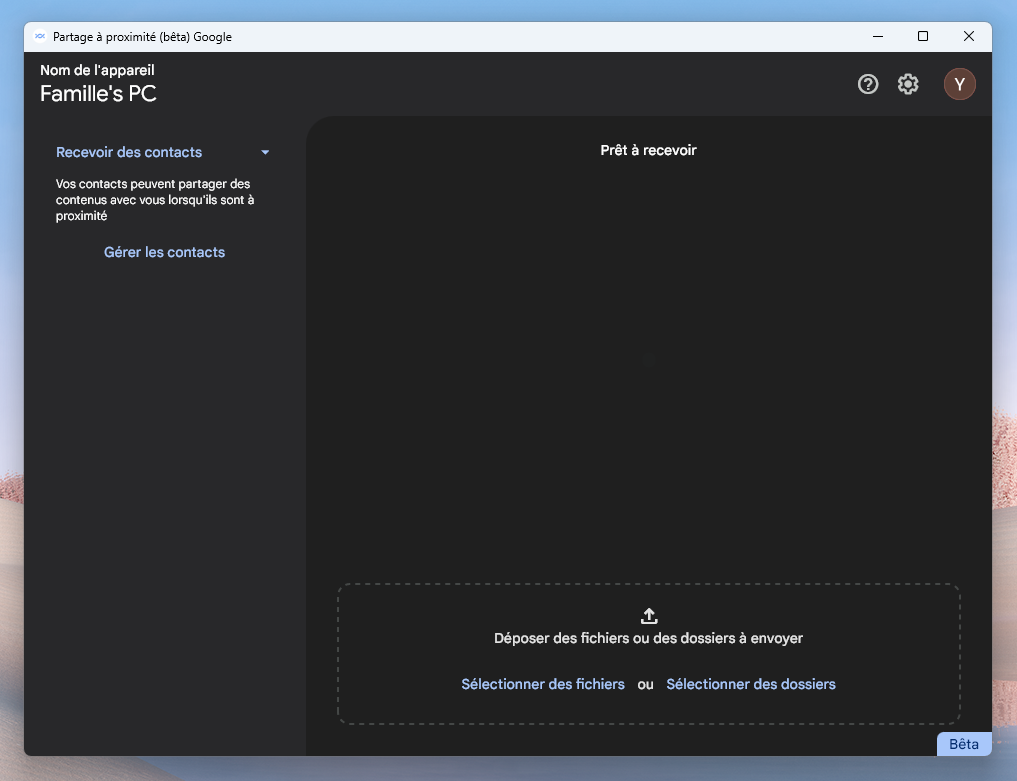
Task: Click the upload arrow icon in drop zone
Action: pos(648,616)
